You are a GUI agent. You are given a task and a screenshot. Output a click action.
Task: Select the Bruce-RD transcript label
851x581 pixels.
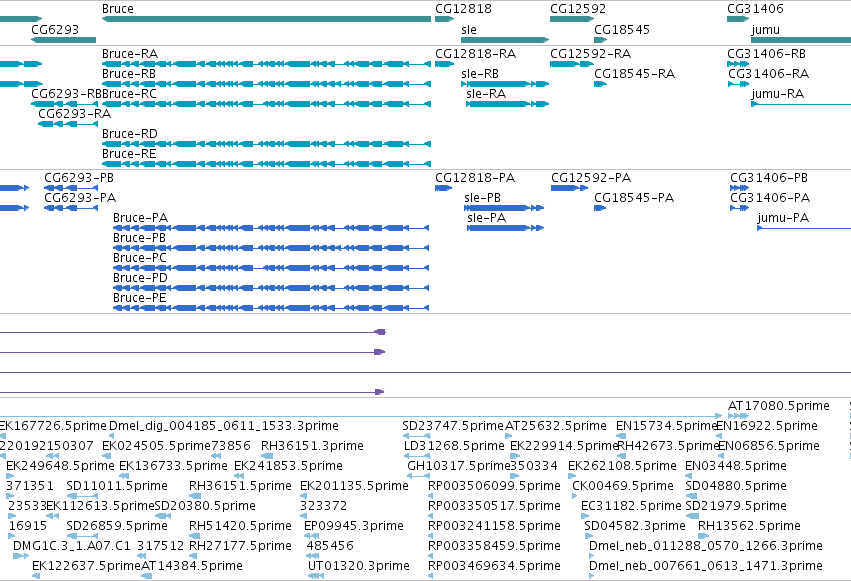[x=130, y=133]
